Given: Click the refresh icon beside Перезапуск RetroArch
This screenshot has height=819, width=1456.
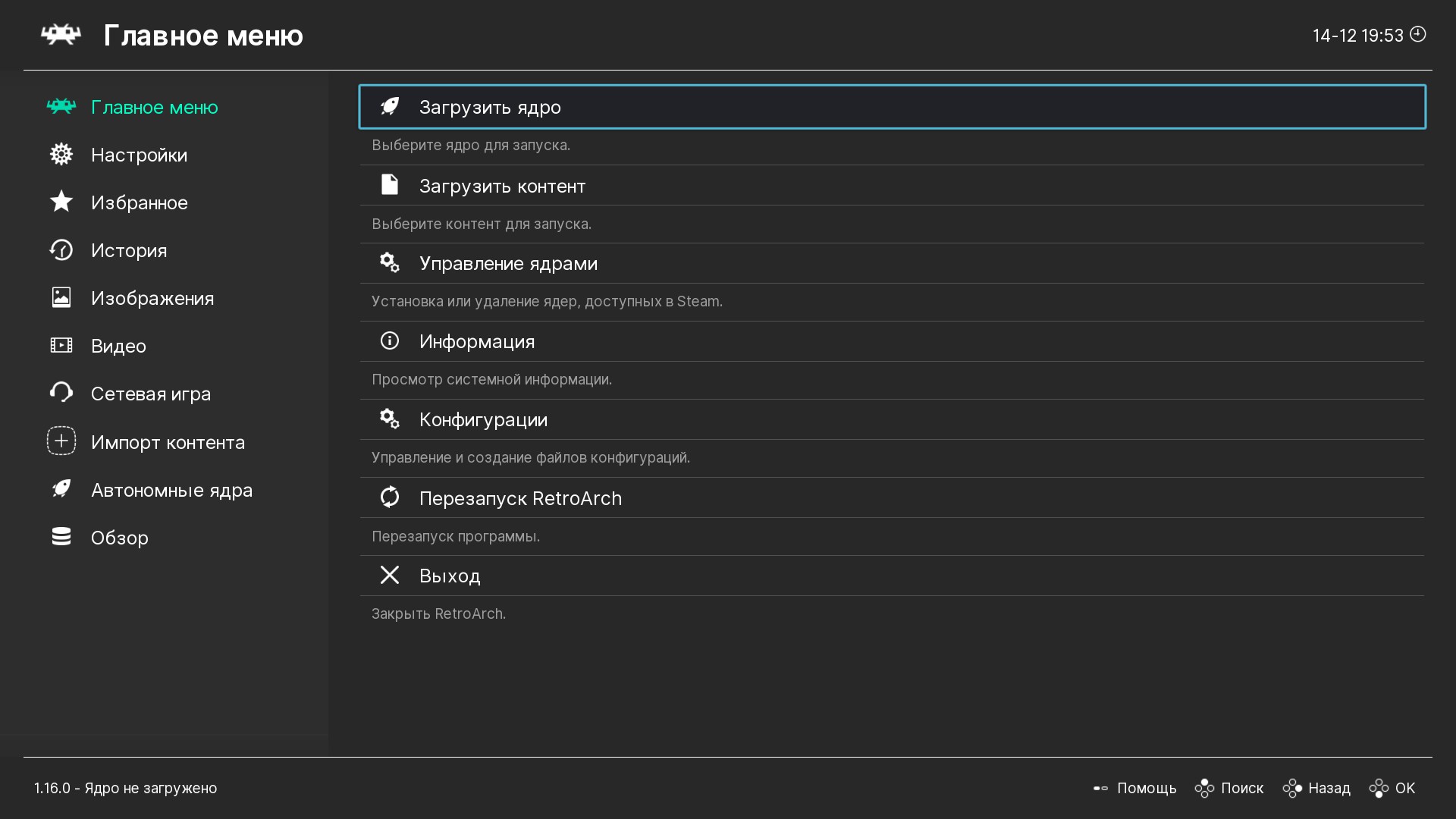Looking at the screenshot, I should point(390,497).
